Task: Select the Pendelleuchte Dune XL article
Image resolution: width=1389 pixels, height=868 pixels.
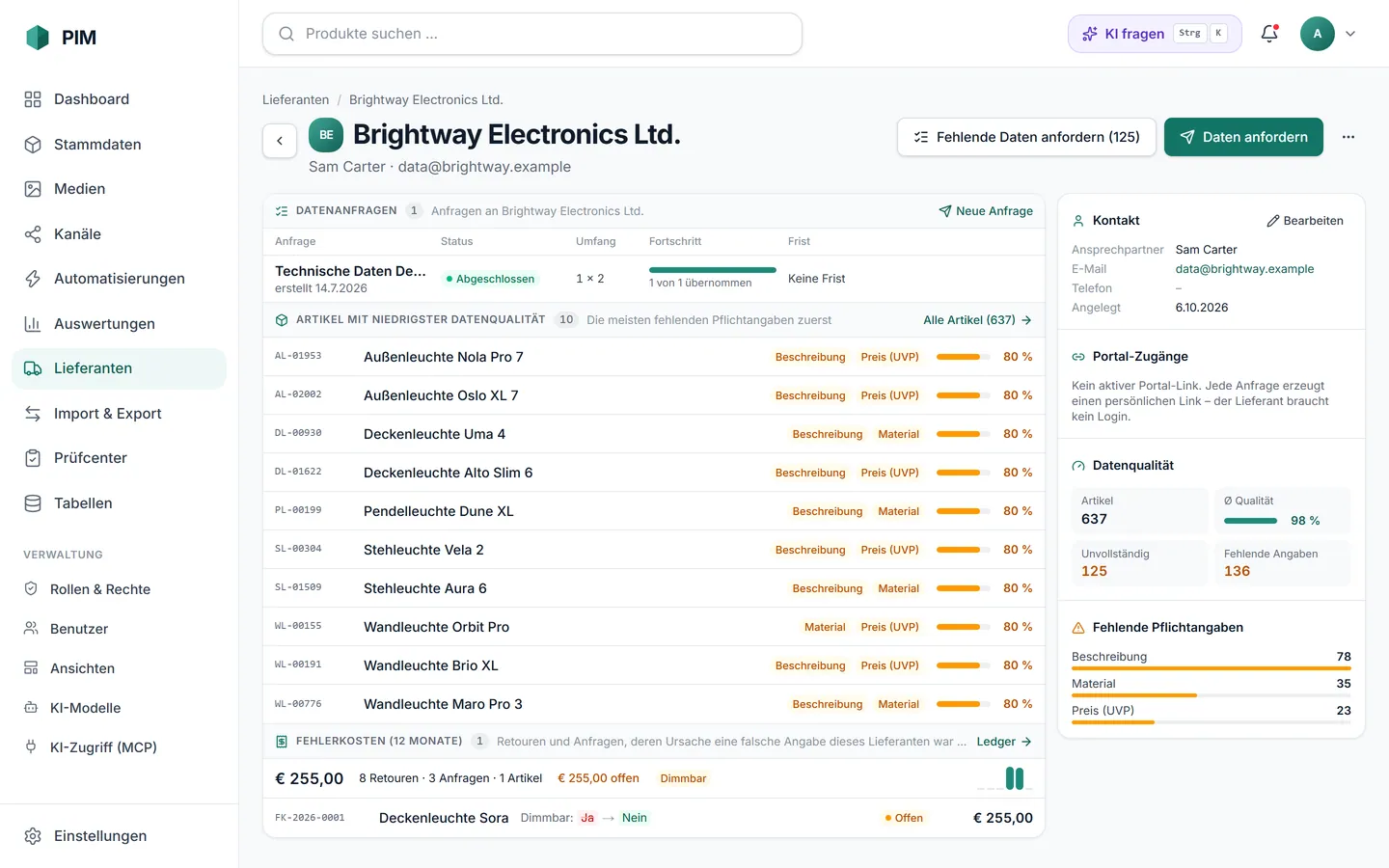Action: coord(654,511)
